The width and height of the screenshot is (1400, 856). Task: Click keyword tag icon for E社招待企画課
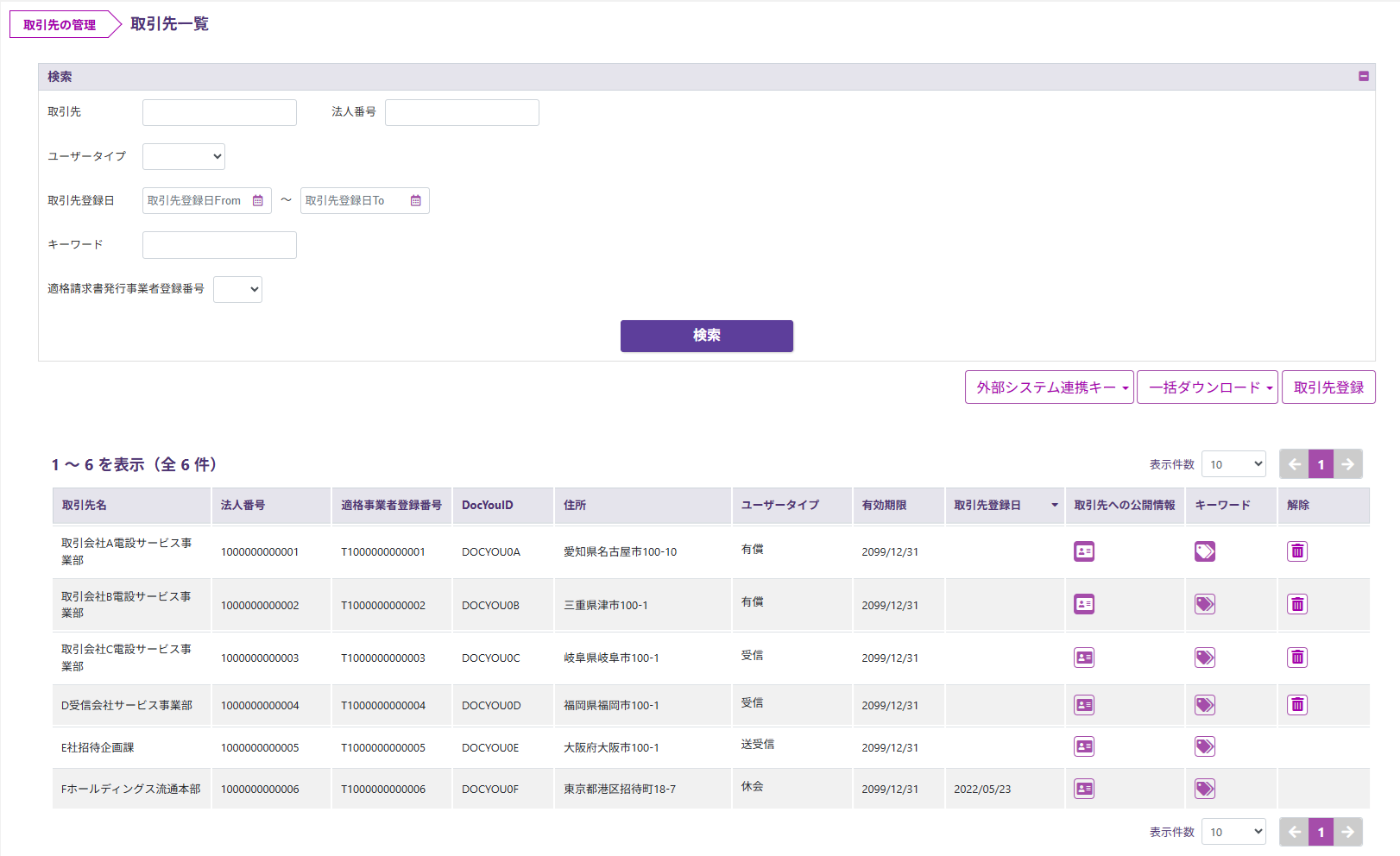[x=1205, y=746]
